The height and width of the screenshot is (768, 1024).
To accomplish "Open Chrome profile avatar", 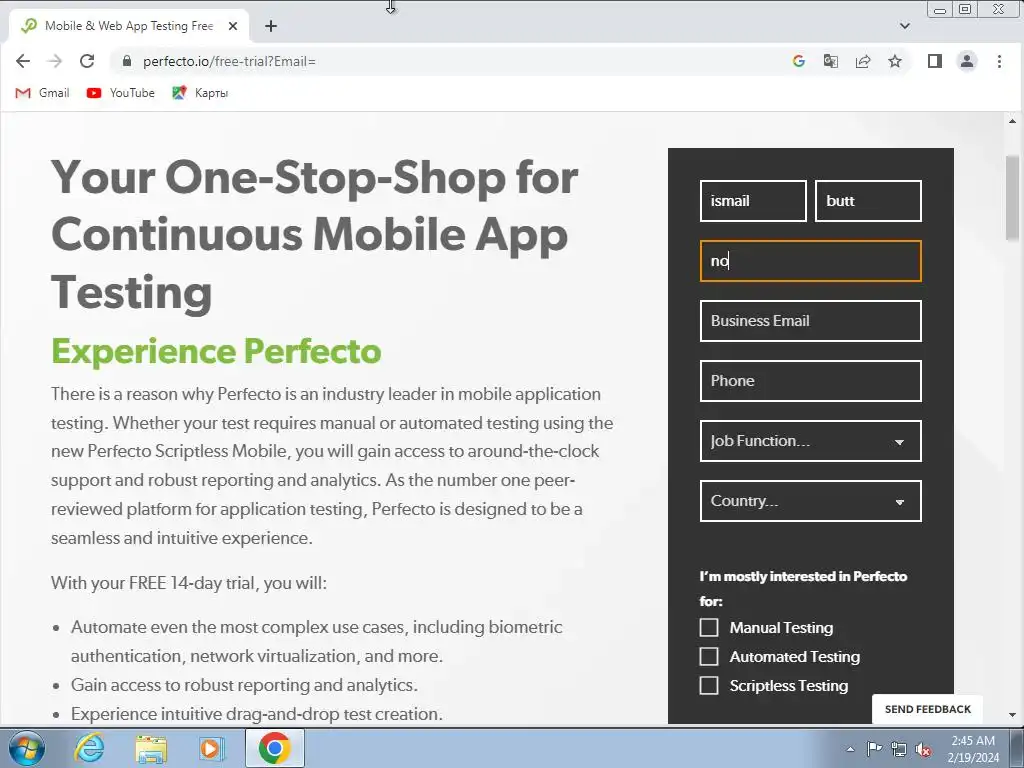I will point(967,61).
